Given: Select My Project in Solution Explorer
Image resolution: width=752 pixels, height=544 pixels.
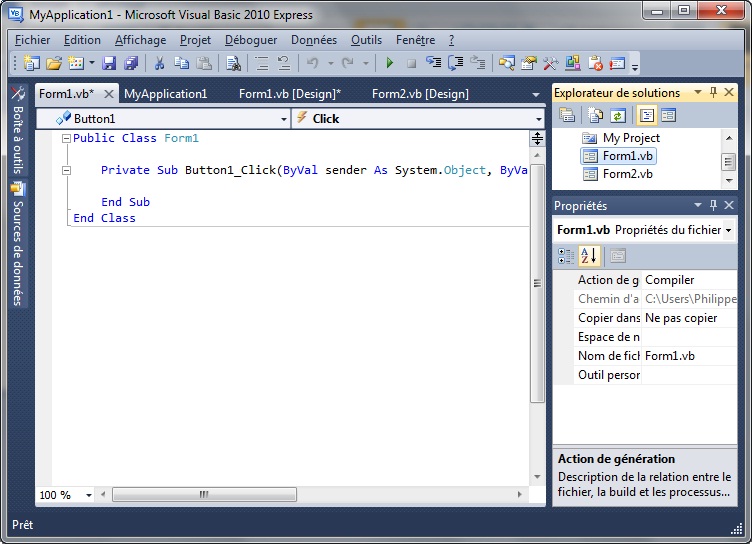Looking at the screenshot, I should pos(621,138).
